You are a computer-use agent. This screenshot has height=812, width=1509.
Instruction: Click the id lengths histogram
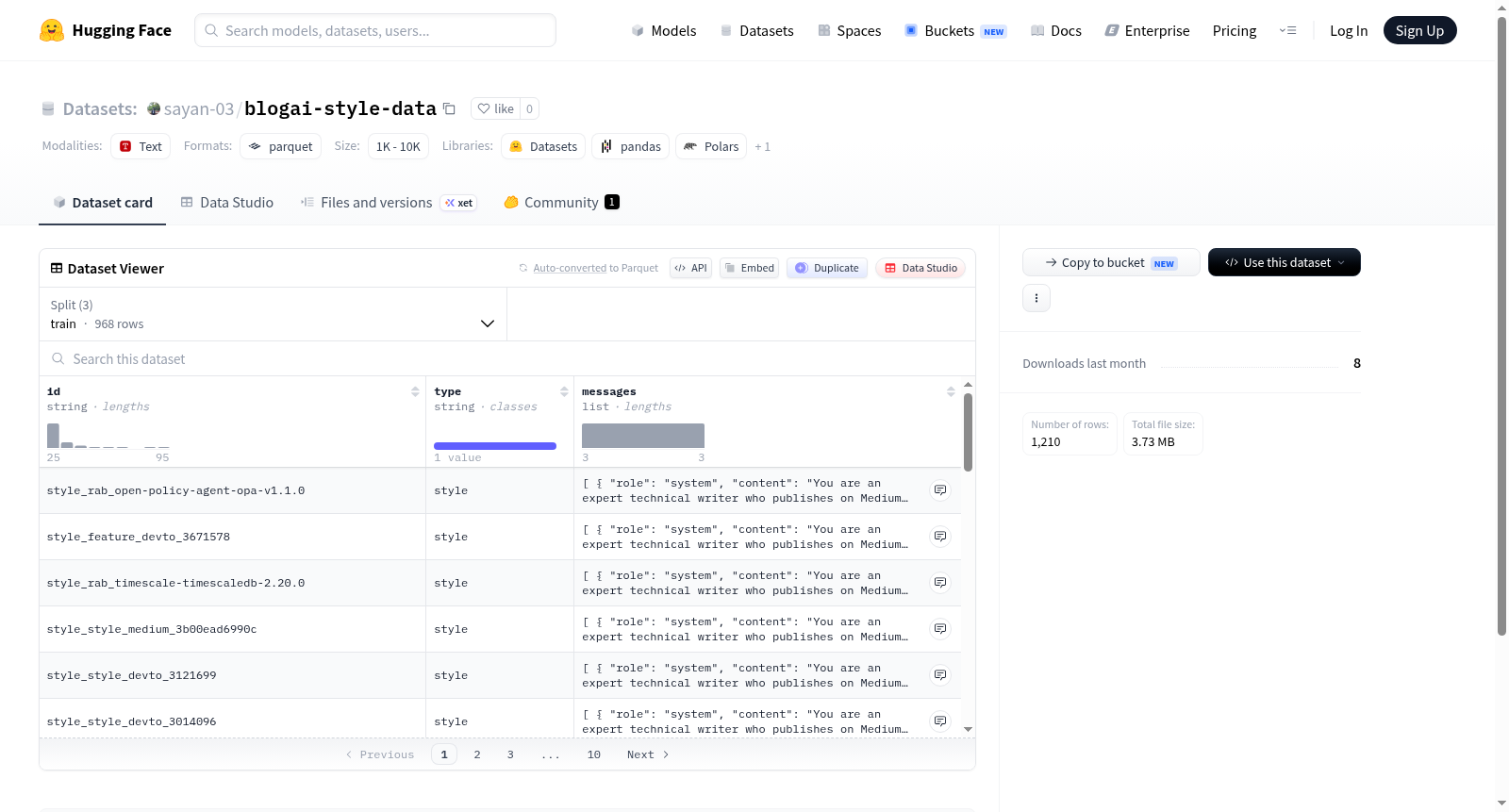108,436
